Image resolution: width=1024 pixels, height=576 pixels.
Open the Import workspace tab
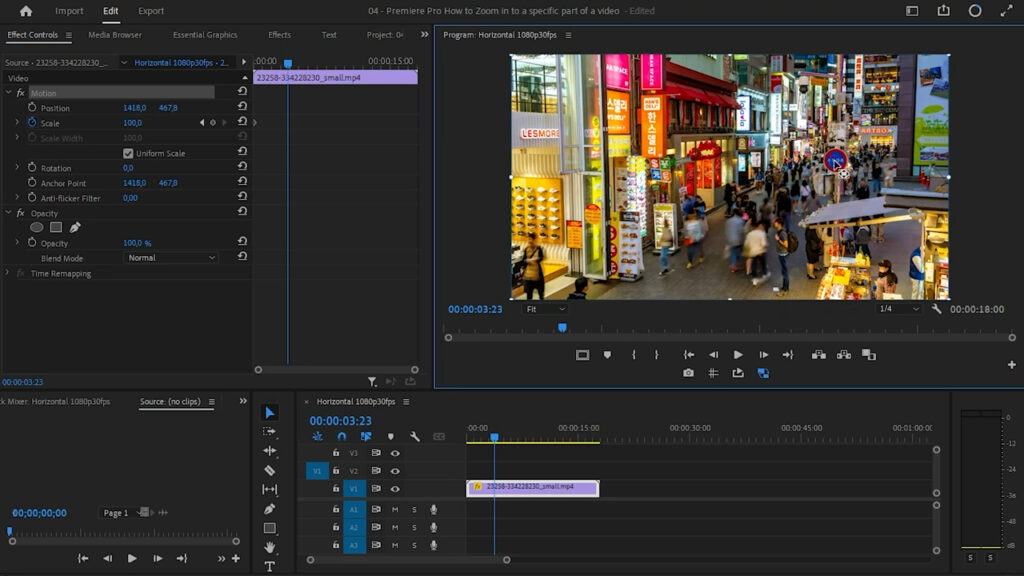(69, 11)
